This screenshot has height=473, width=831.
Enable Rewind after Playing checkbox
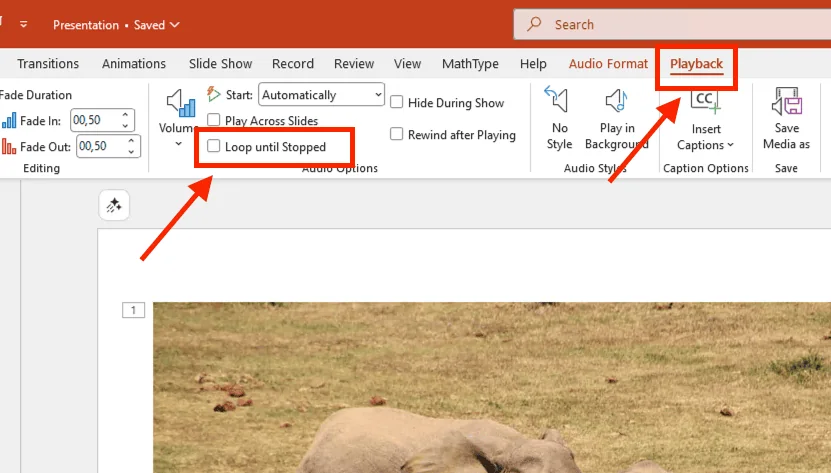click(x=397, y=134)
